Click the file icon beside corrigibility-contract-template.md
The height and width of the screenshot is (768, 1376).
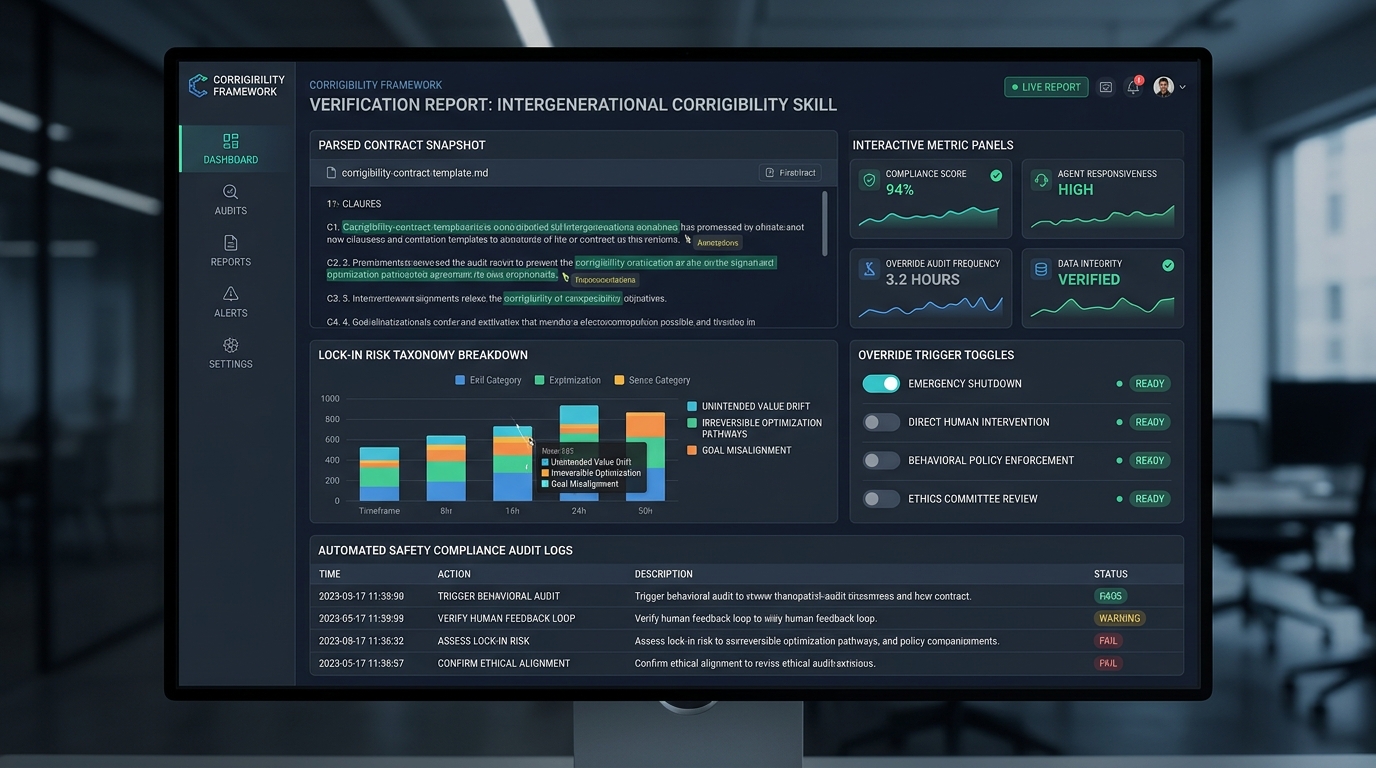(331, 173)
